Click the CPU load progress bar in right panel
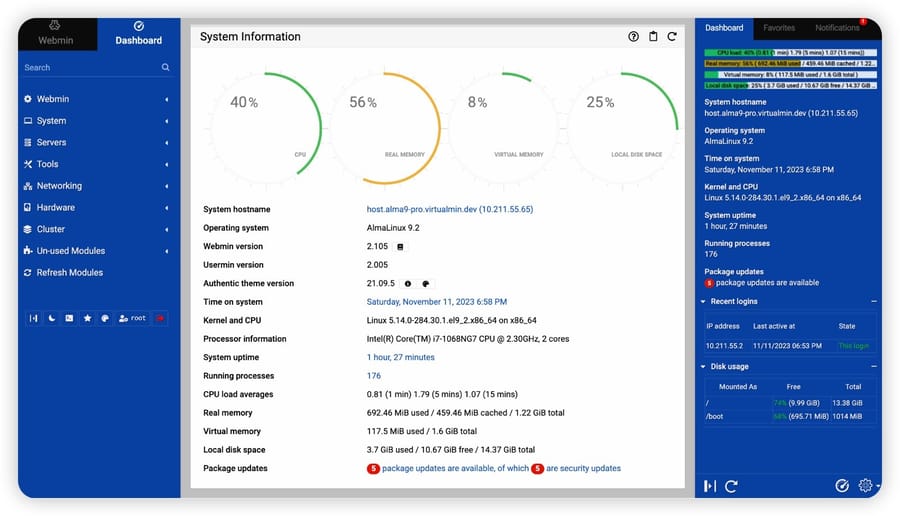 [790, 53]
